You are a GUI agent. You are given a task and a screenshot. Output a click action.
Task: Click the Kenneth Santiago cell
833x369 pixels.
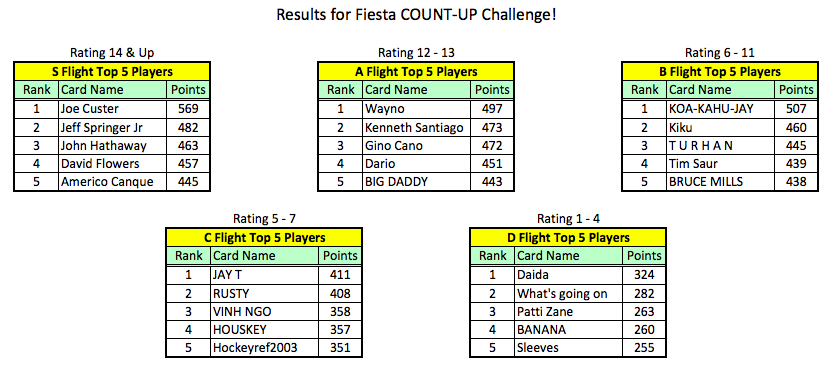pyautogui.click(x=416, y=127)
